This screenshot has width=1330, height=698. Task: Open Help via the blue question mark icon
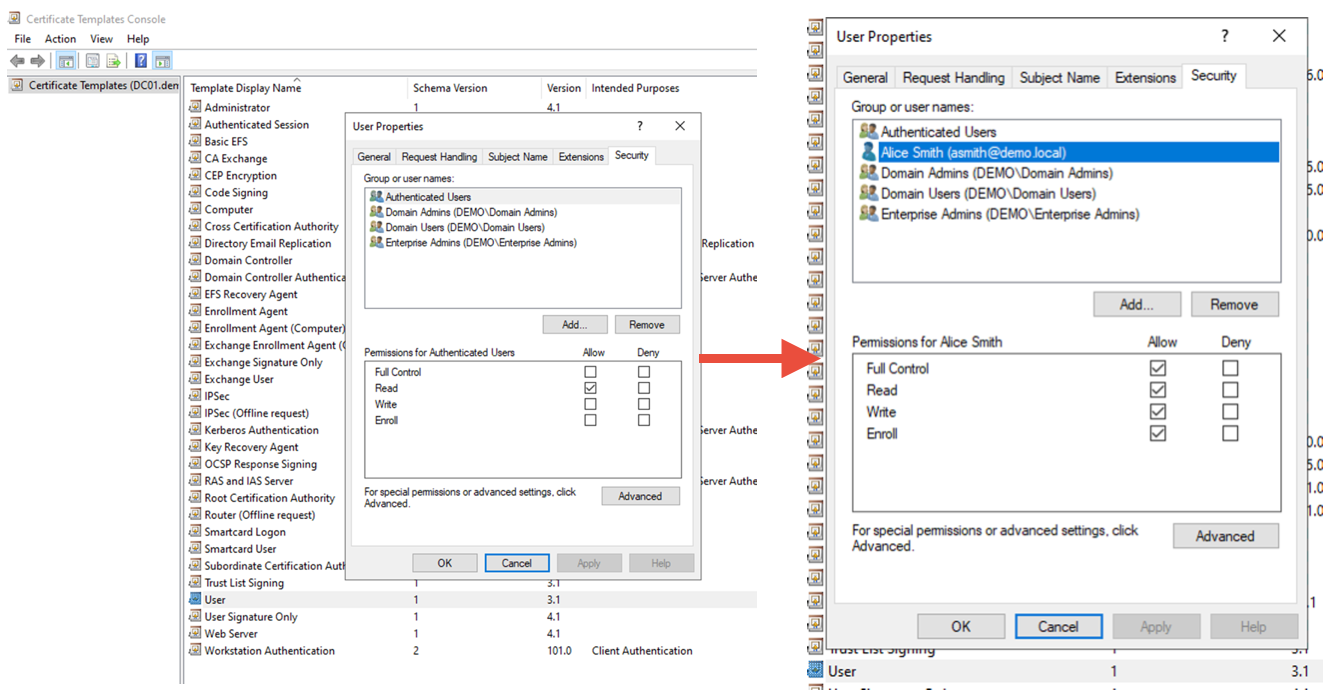click(140, 60)
